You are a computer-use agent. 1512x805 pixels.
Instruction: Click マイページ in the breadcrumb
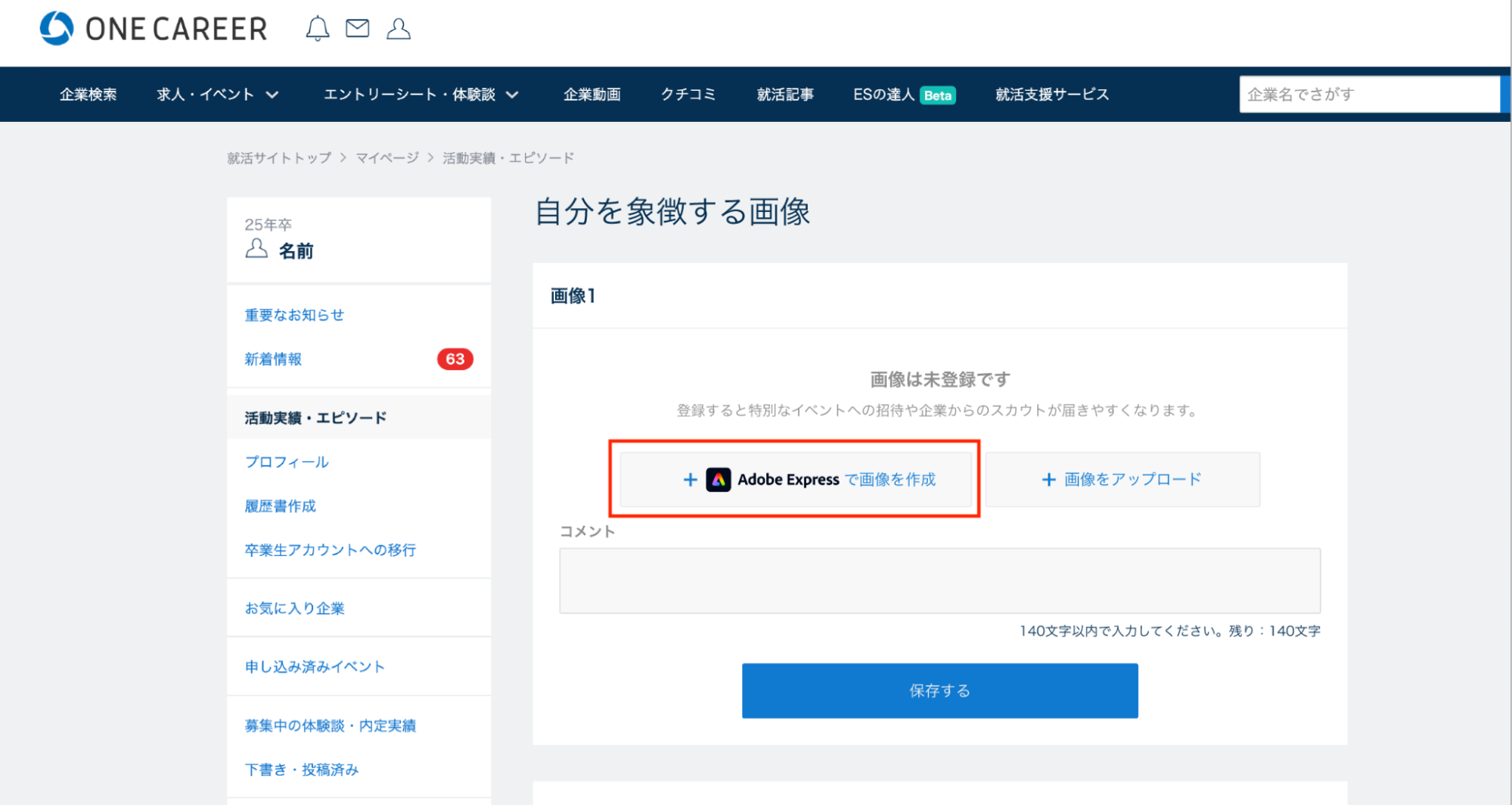(x=387, y=158)
